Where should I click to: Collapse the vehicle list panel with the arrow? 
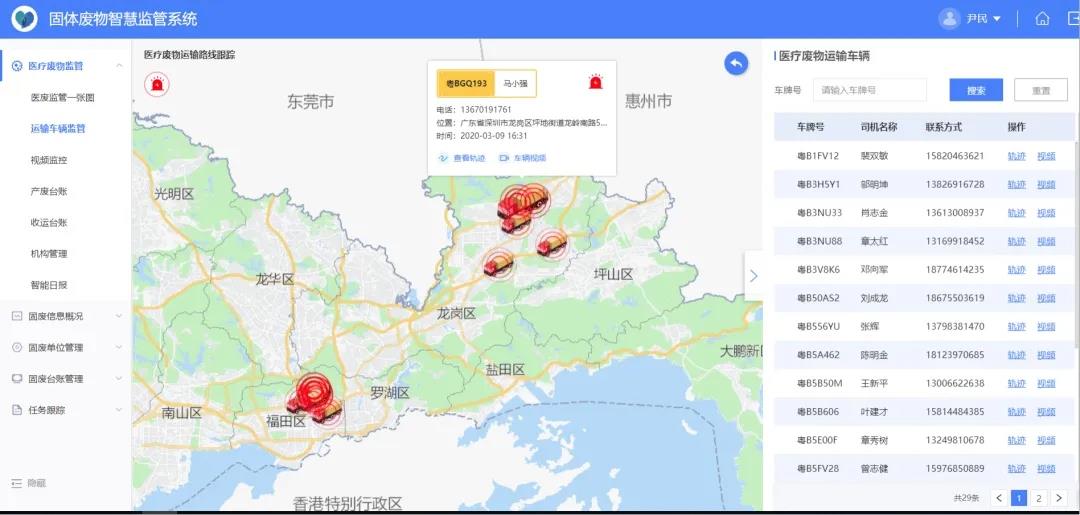pyautogui.click(x=753, y=276)
